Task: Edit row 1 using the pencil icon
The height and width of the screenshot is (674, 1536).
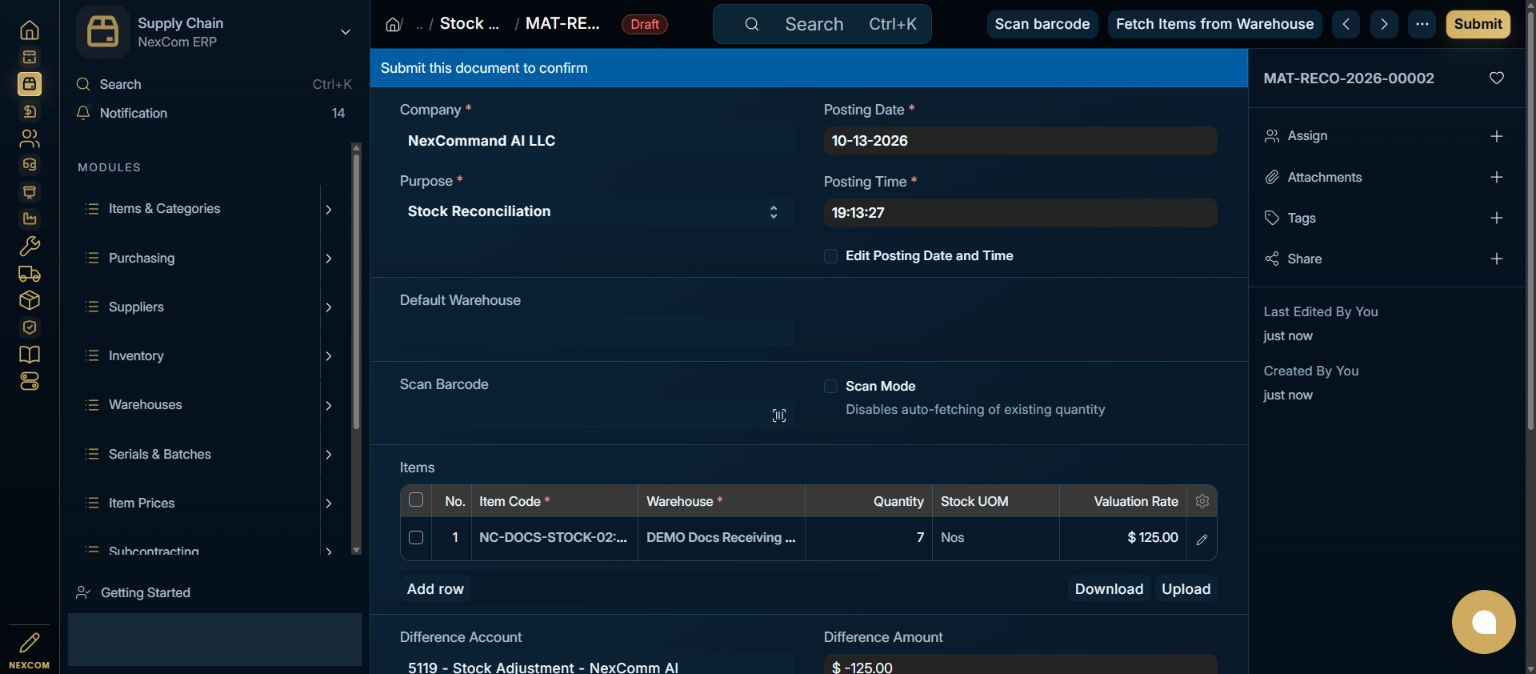Action: 1202,539
